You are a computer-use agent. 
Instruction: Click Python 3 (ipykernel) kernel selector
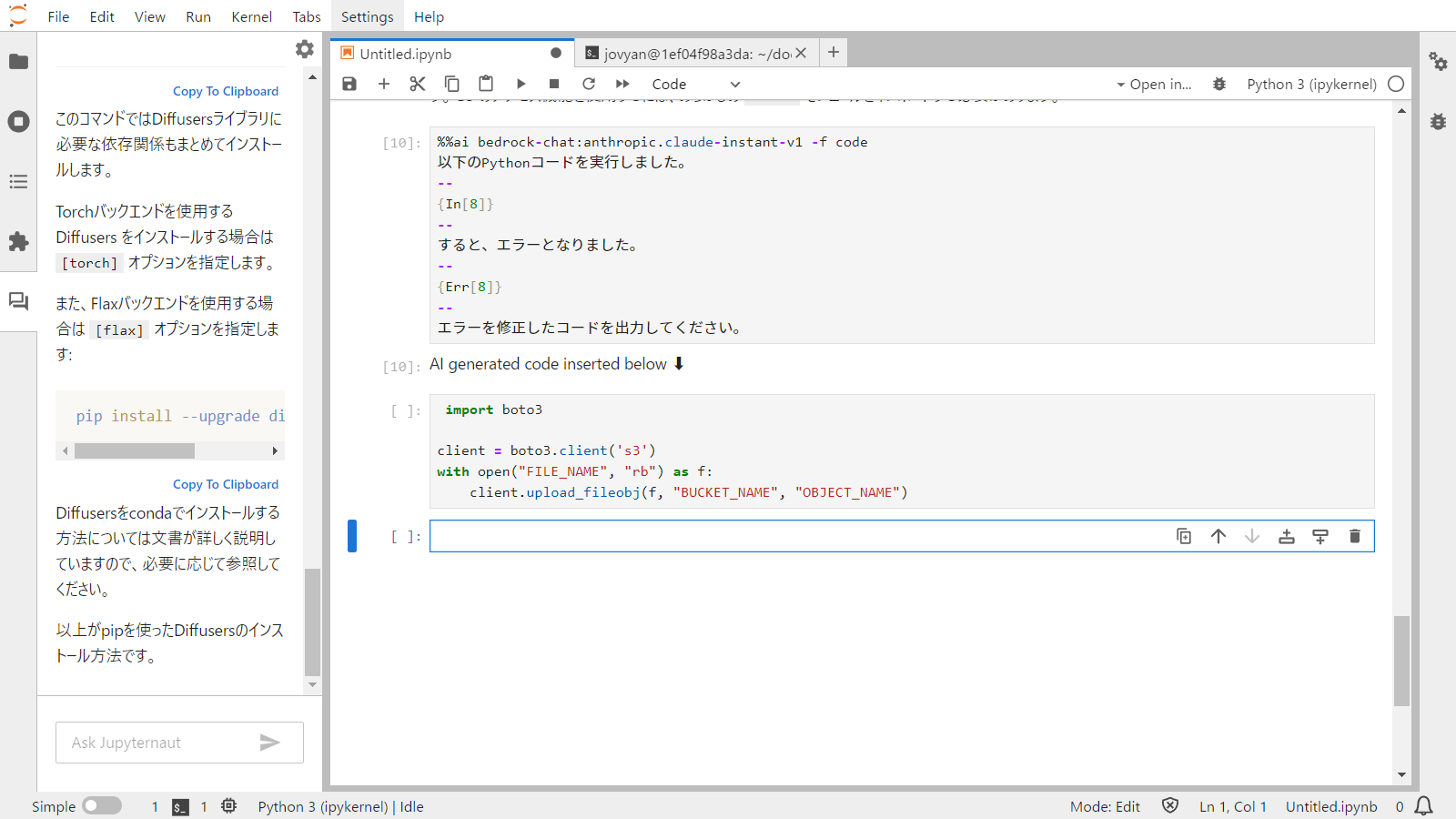(1310, 84)
